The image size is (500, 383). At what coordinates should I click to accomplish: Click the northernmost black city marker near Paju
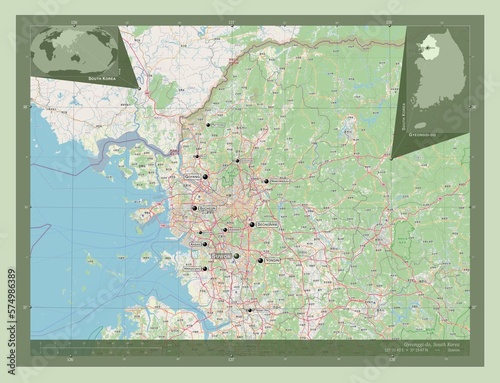point(208,125)
